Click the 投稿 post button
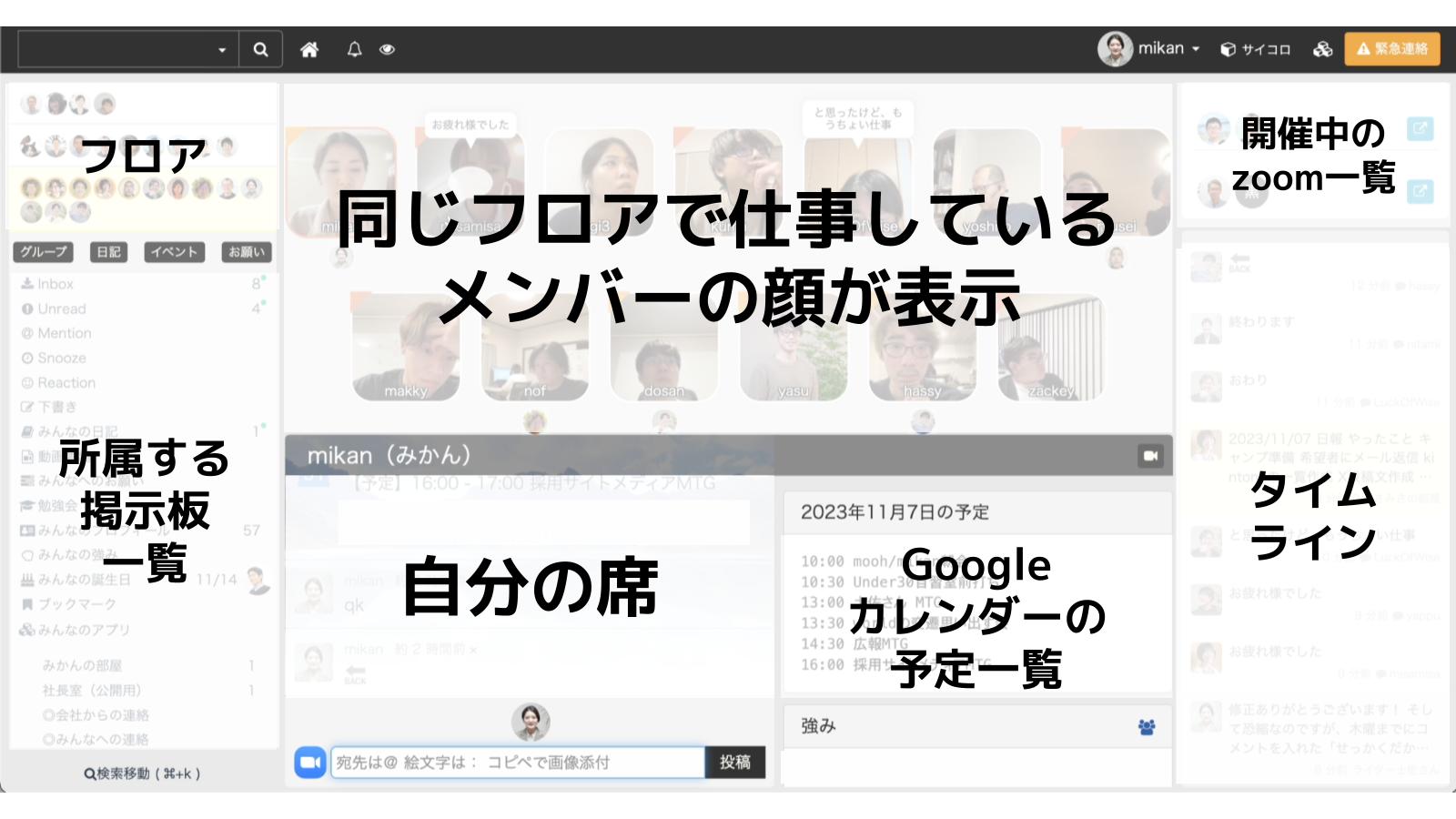 pos(734,762)
